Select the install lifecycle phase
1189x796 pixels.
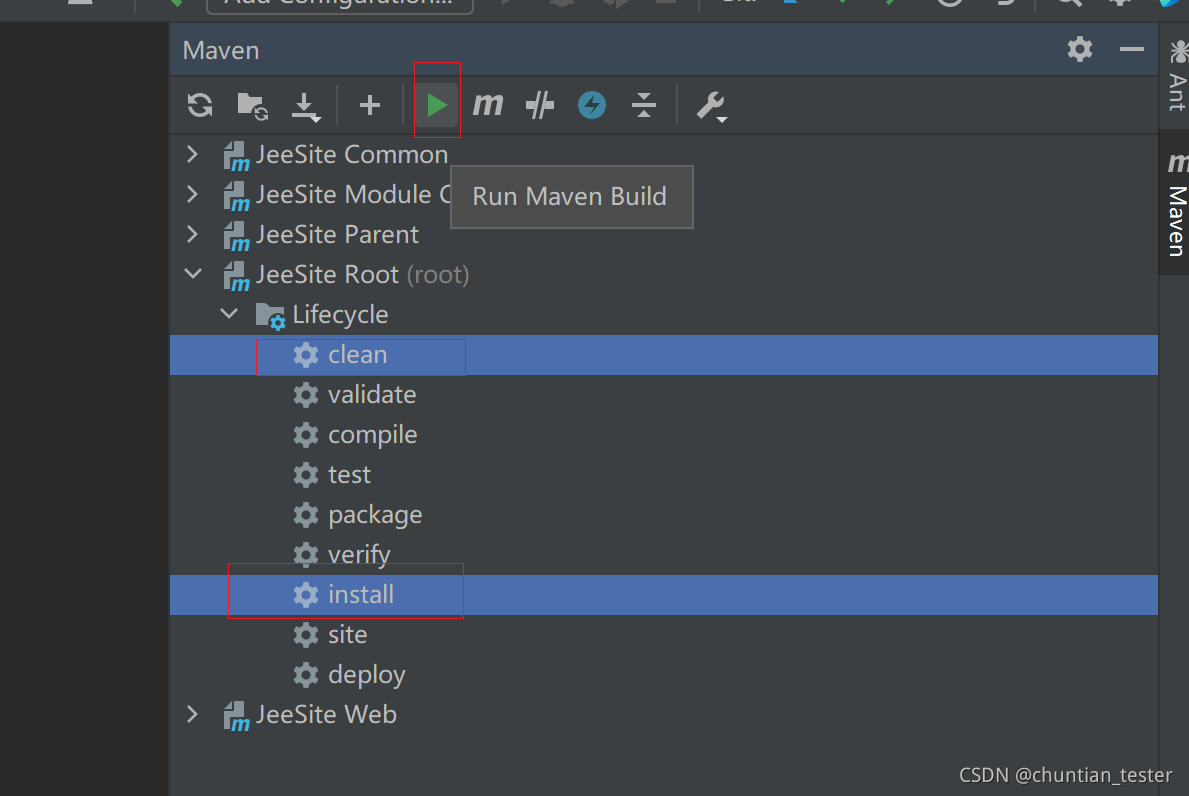tap(664, 595)
